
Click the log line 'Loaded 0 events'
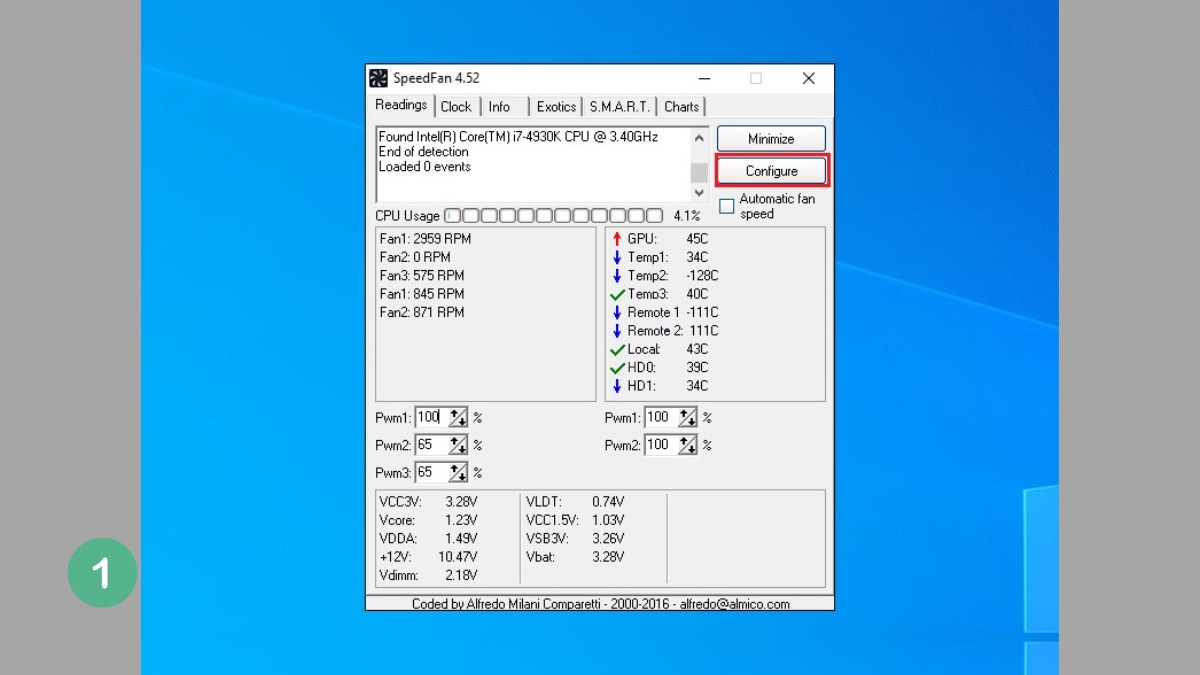click(x=425, y=167)
